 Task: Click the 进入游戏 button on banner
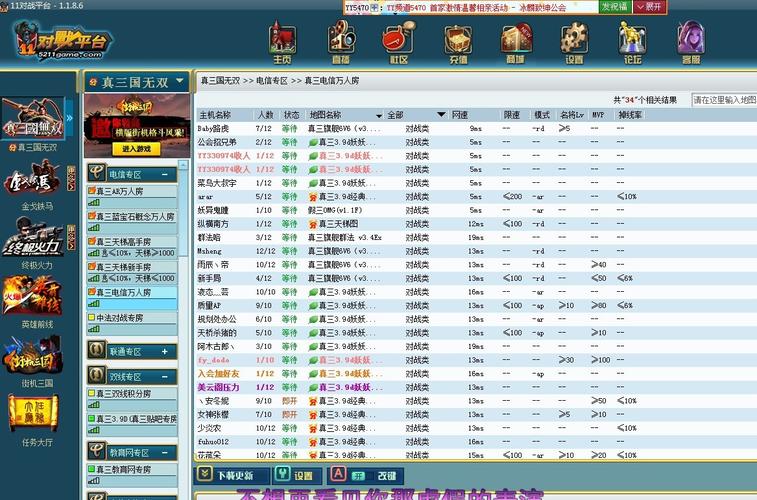click(136, 149)
